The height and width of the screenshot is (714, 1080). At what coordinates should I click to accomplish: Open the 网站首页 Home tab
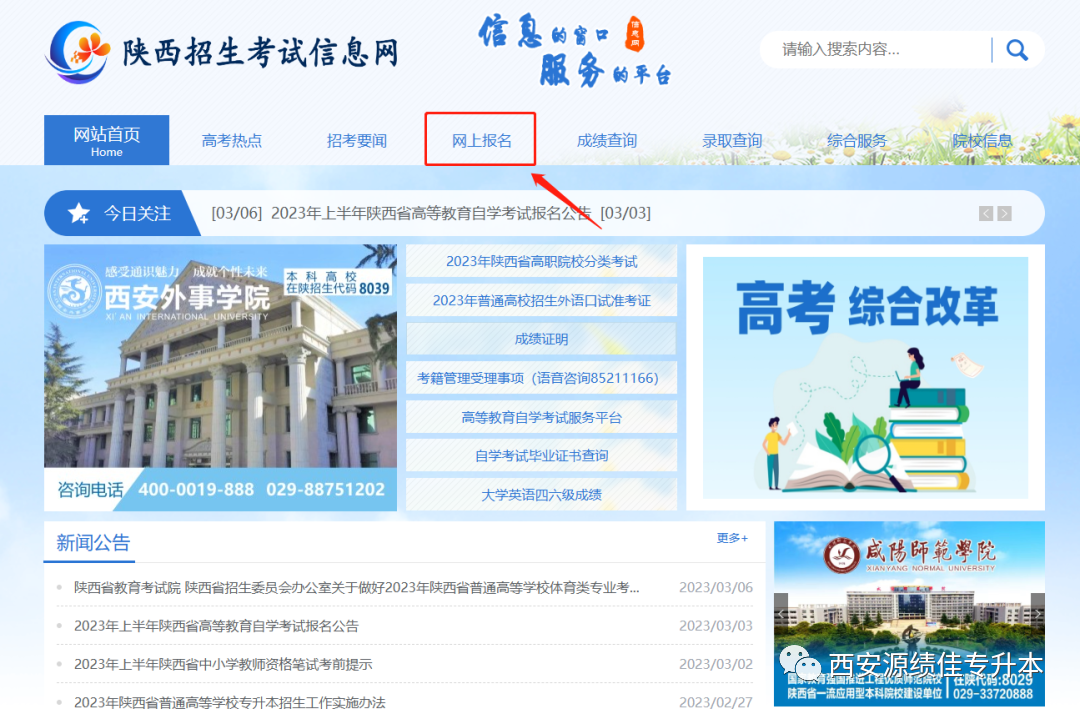tap(107, 140)
